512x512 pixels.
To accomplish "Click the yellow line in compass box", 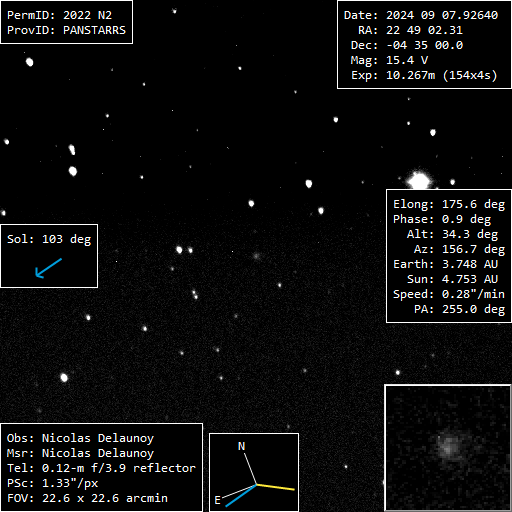I will (x=276, y=487).
